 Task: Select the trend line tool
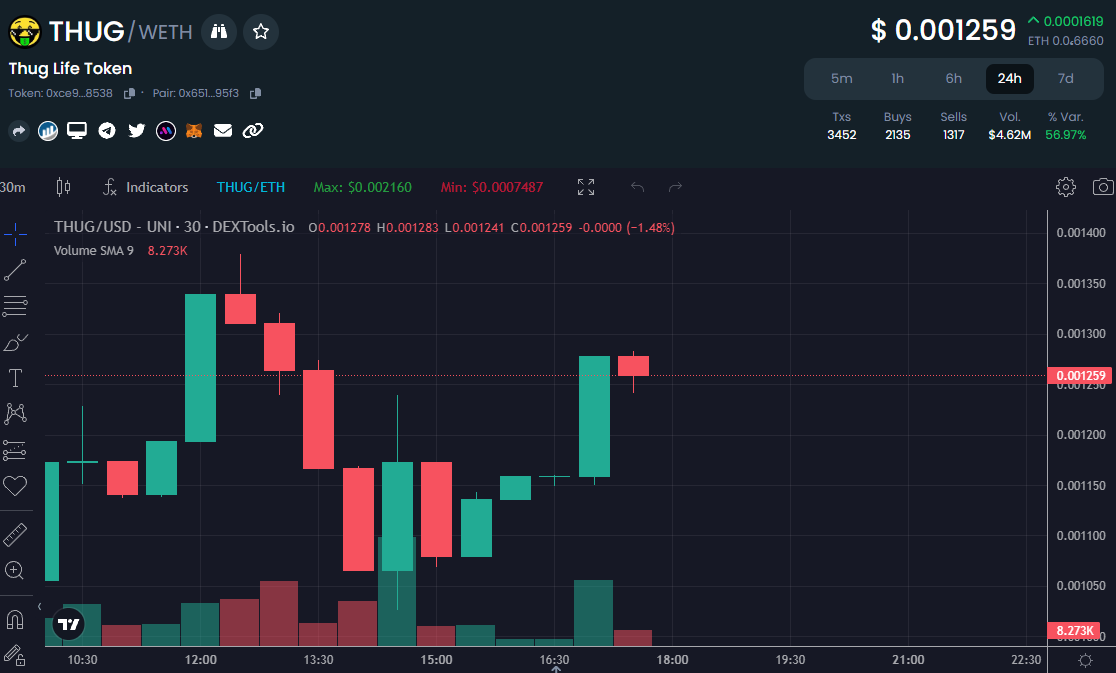[x=15, y=270]
